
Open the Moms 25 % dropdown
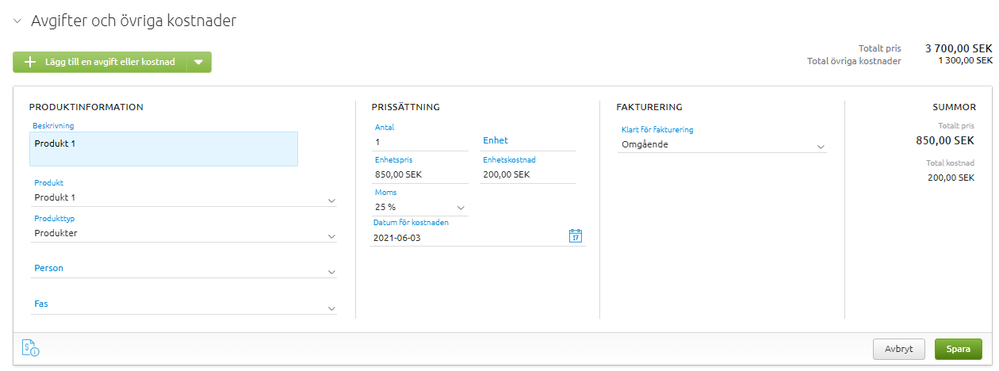tap(420, 207)
